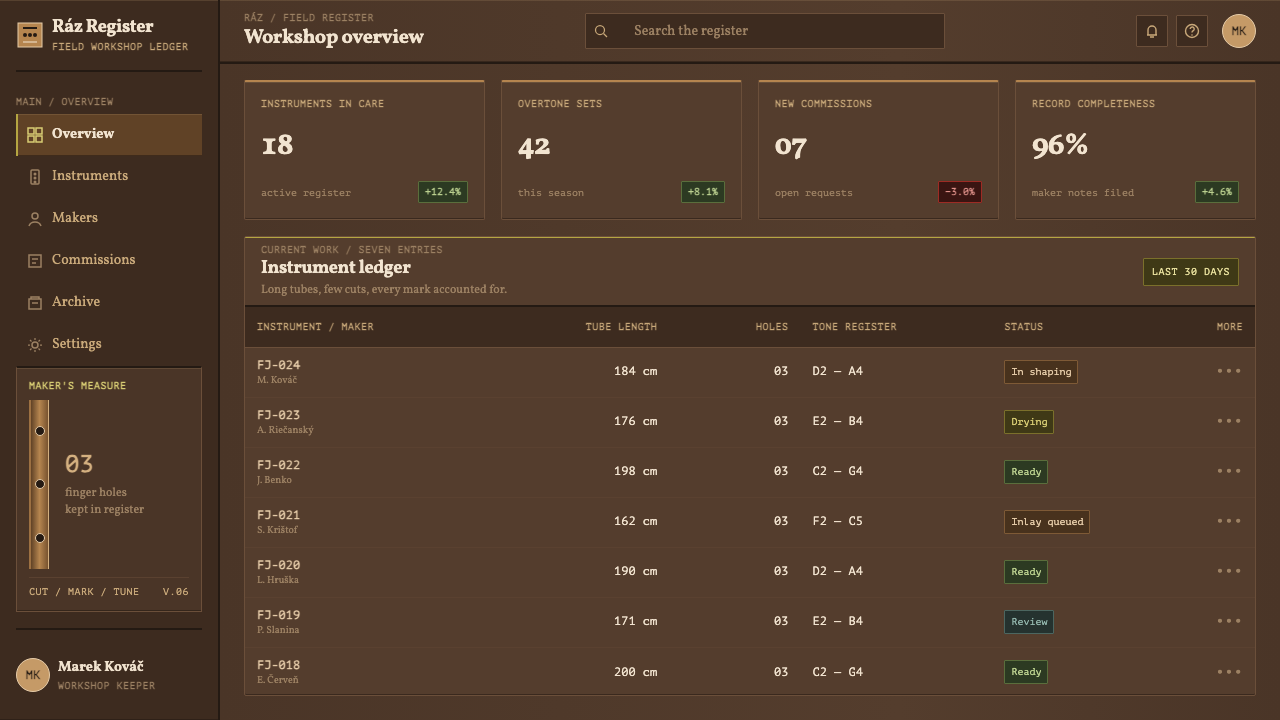Open the help question mark icon
1280x720 pixels.
coord(1192,31)
